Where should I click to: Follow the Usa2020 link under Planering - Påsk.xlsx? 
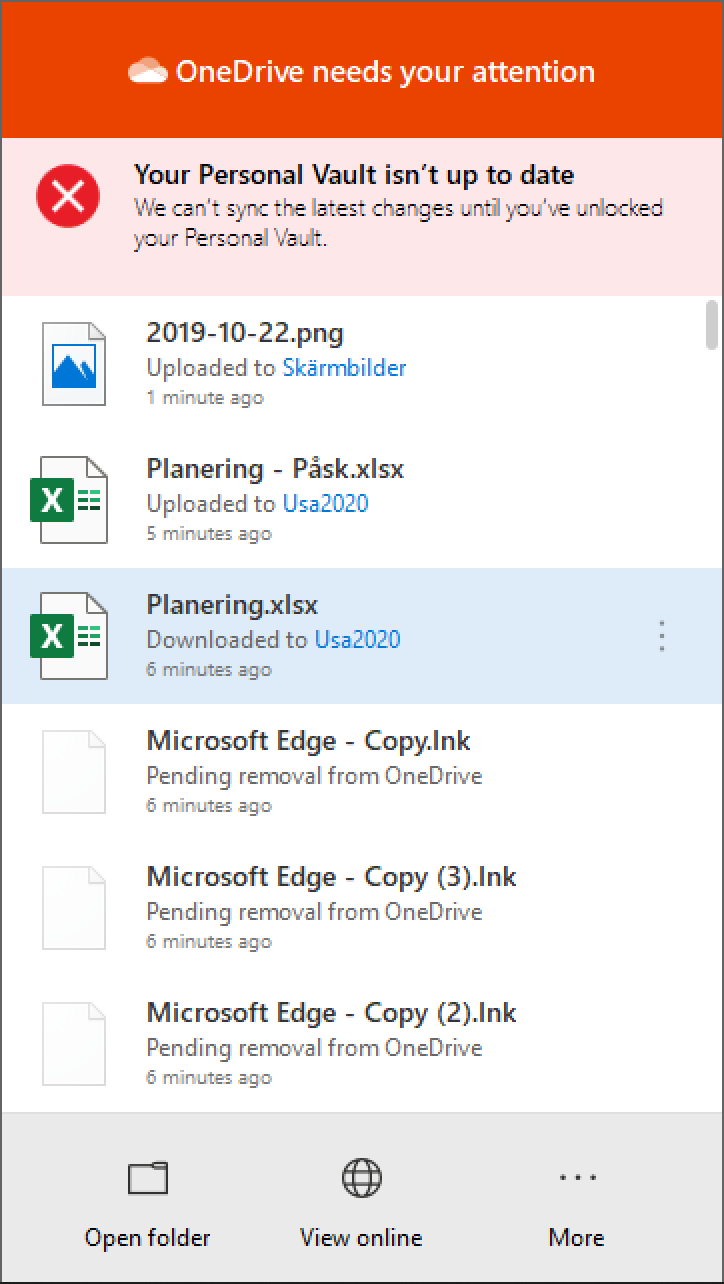pos(325,503)
